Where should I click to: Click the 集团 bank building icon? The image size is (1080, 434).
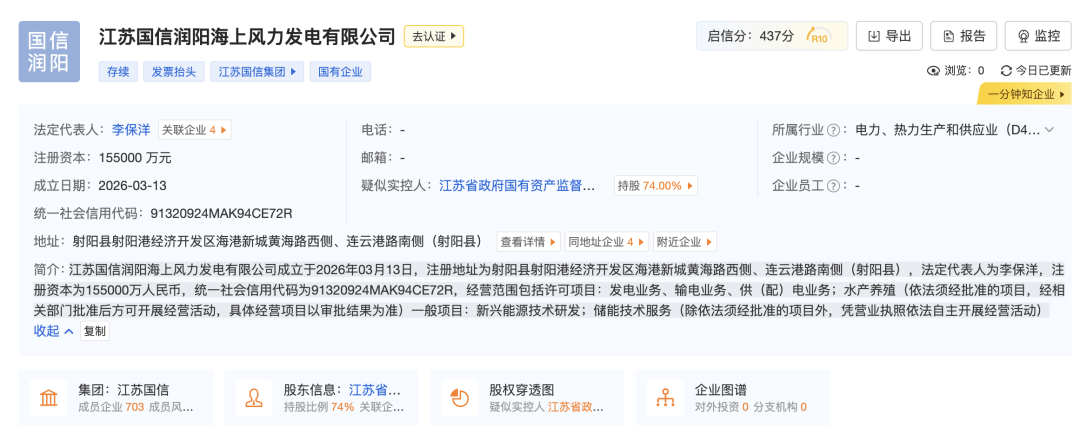pyautogui.click(x=48, y=397)
